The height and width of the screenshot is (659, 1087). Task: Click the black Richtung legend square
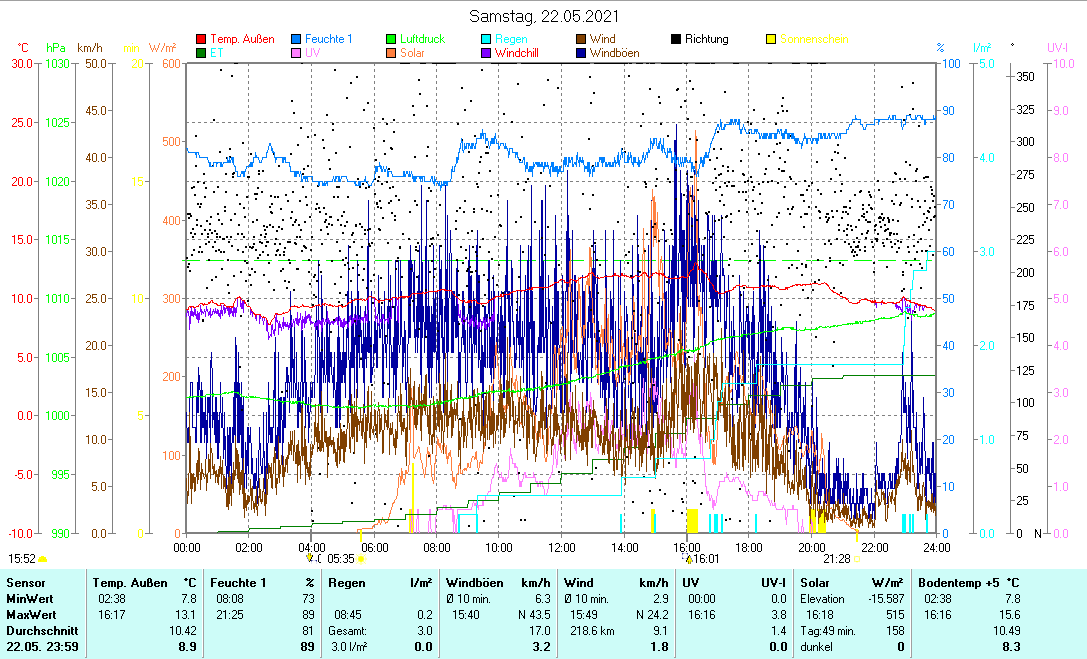[x=676, y=39]
